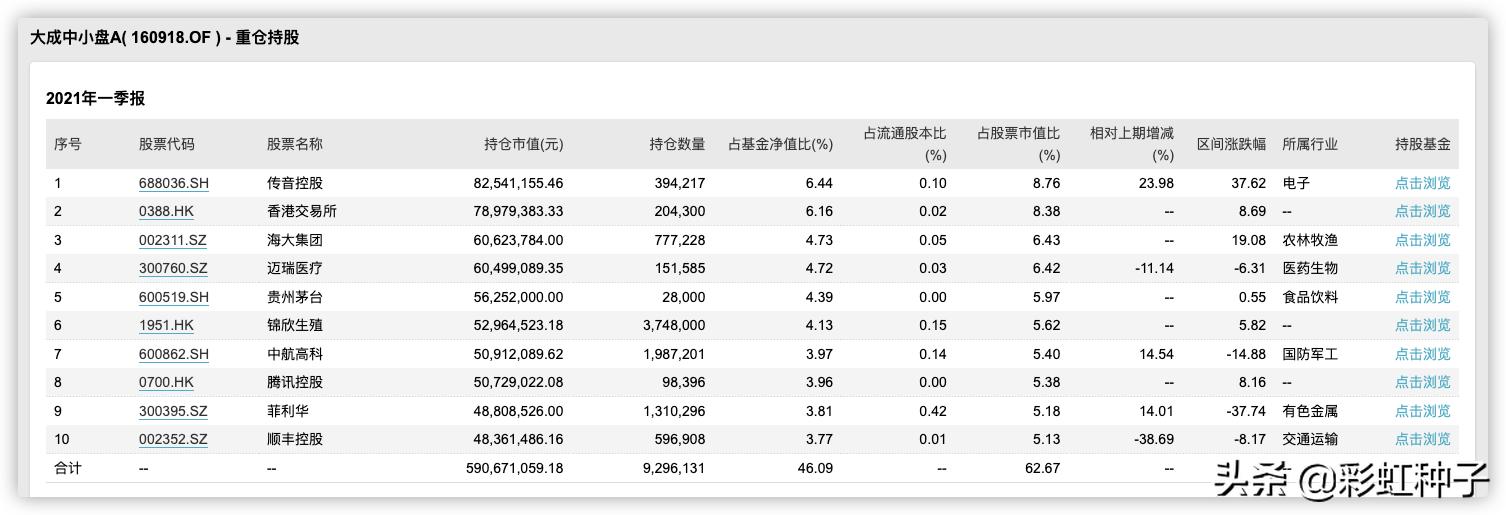Image resolution: width=1506 pixels, height=515 pixels.
Task: Select the 2021年一季报 heading
Action: coord(95,98)
